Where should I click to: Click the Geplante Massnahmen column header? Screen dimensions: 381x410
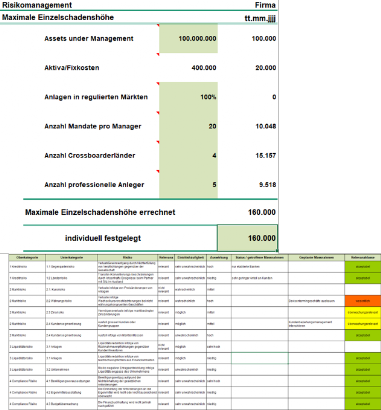316,258
